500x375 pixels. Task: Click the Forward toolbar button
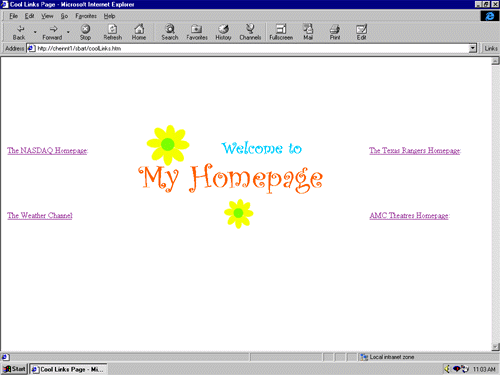pos(52,32)
